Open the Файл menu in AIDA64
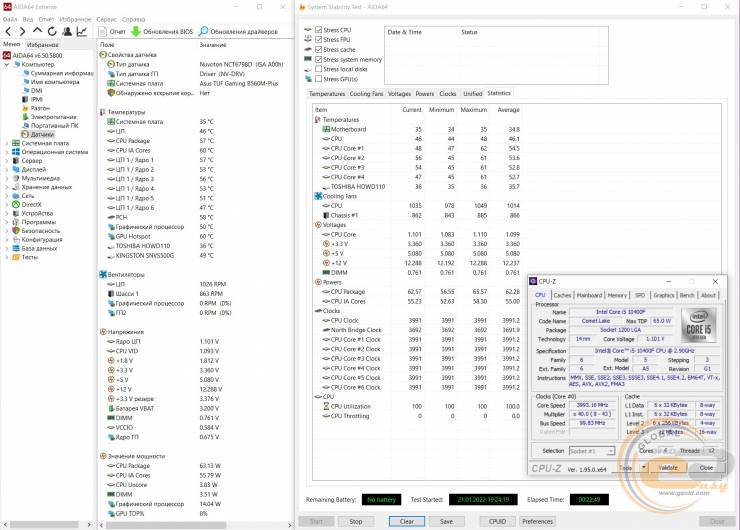Viewport: 740px width, 530px height. point(10,19)
